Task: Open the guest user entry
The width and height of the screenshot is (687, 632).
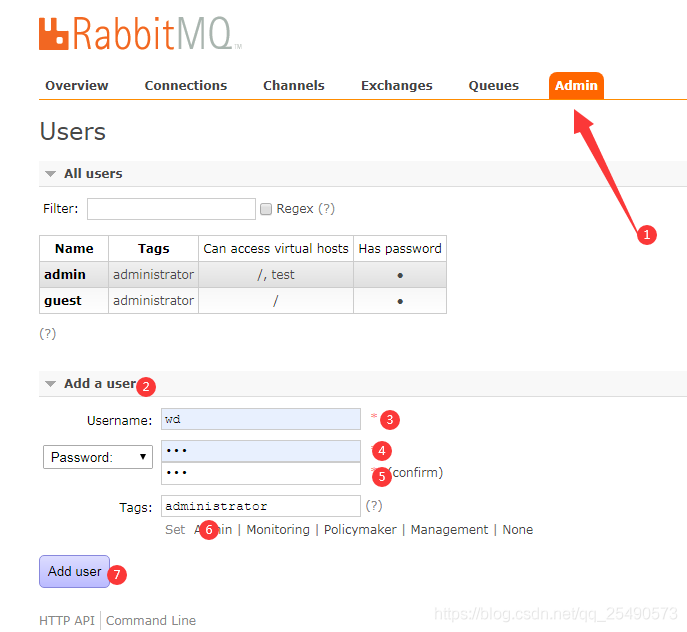Action: click(63, 301)
